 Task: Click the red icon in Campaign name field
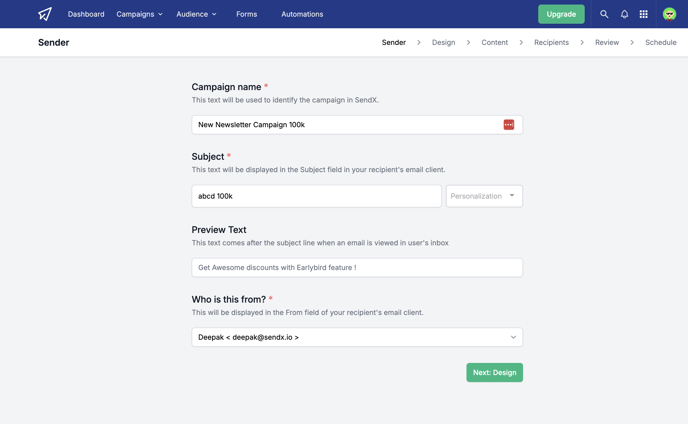(509, 125)
